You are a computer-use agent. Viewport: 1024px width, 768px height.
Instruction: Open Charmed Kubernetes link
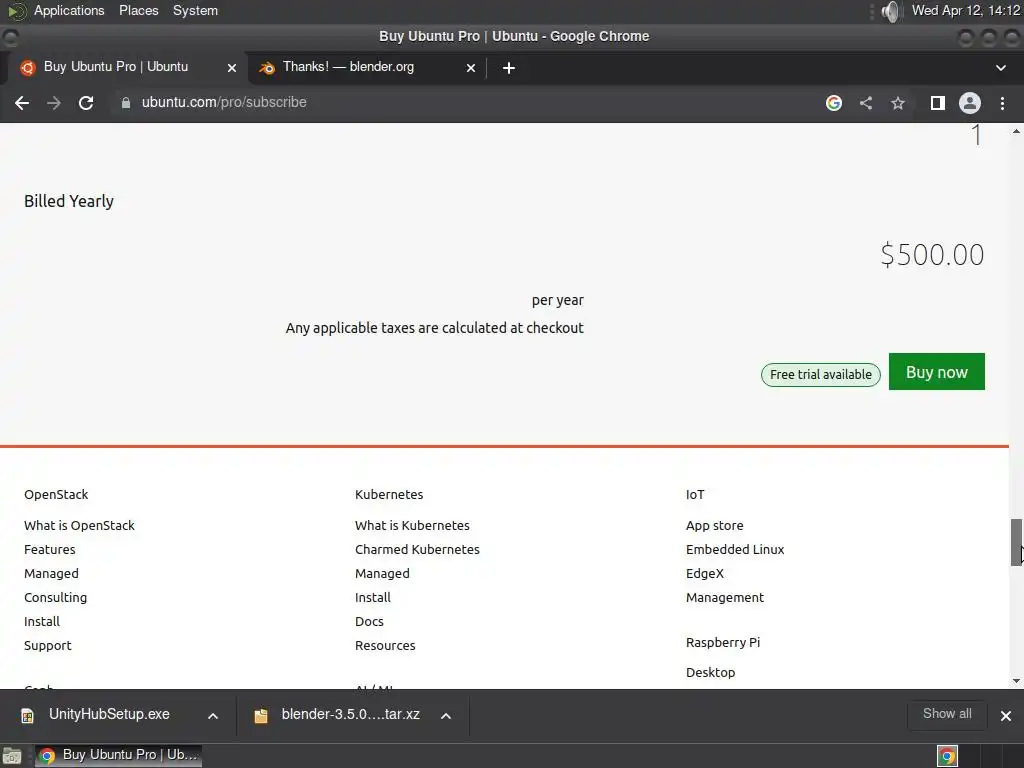pos(417,549)
